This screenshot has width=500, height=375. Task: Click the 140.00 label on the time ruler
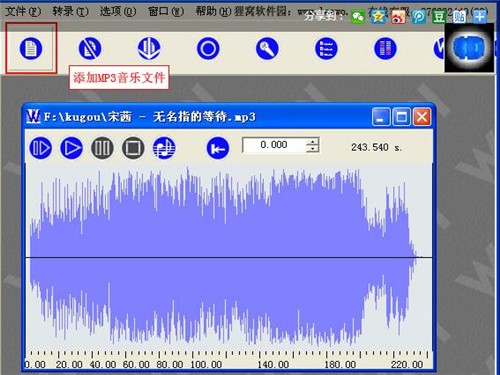click(273, 364)
